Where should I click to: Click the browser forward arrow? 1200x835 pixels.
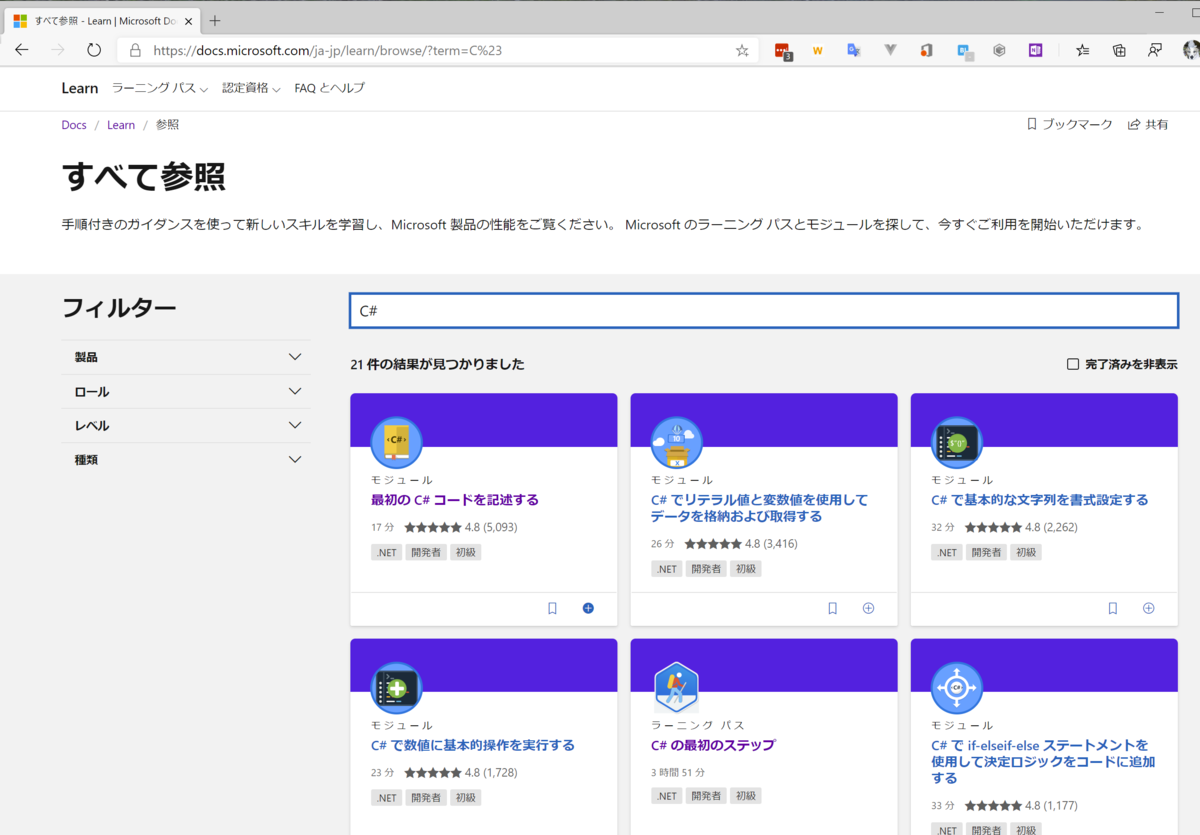click(58, 50)
